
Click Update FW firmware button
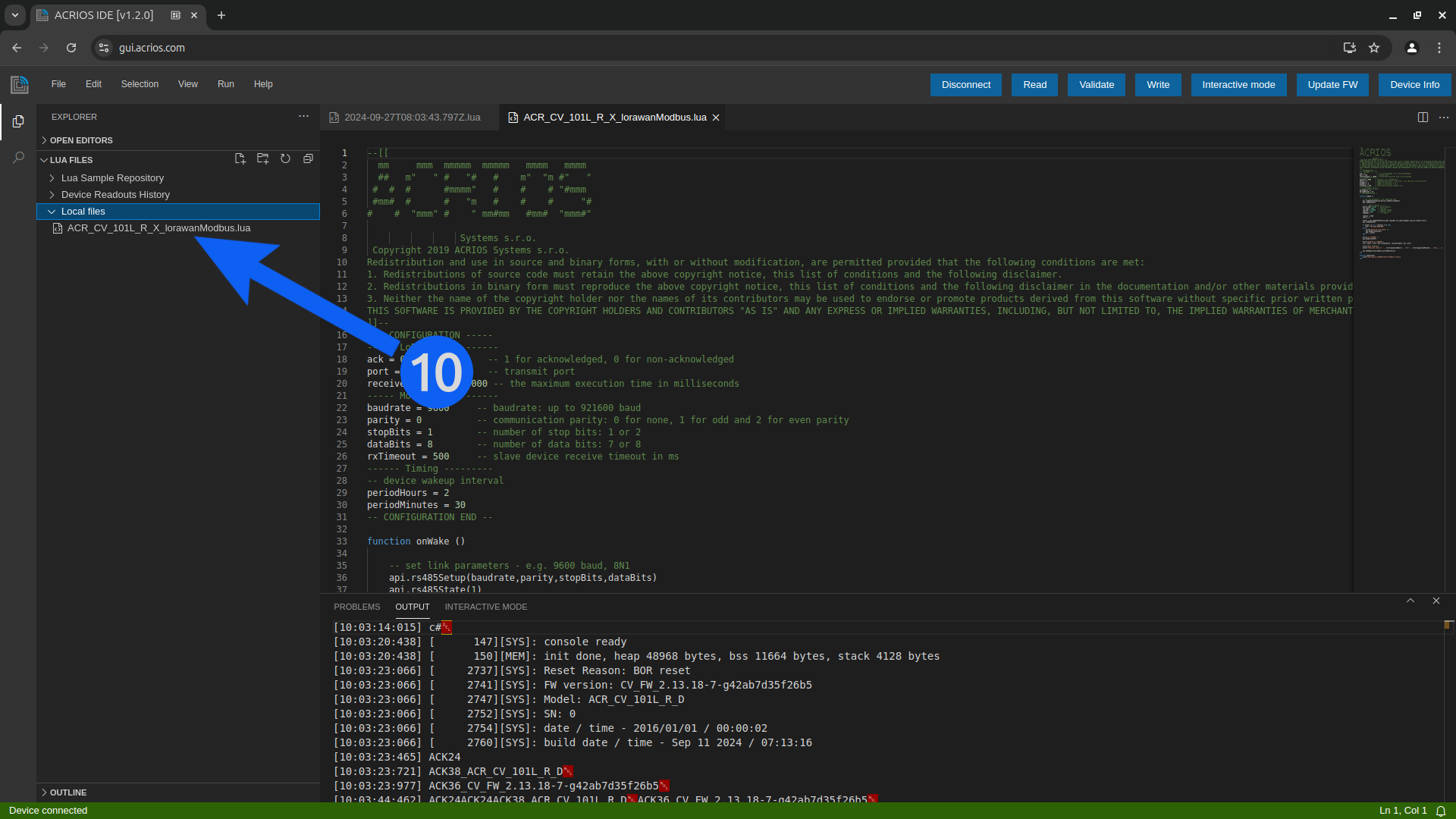pos(1332,84)
